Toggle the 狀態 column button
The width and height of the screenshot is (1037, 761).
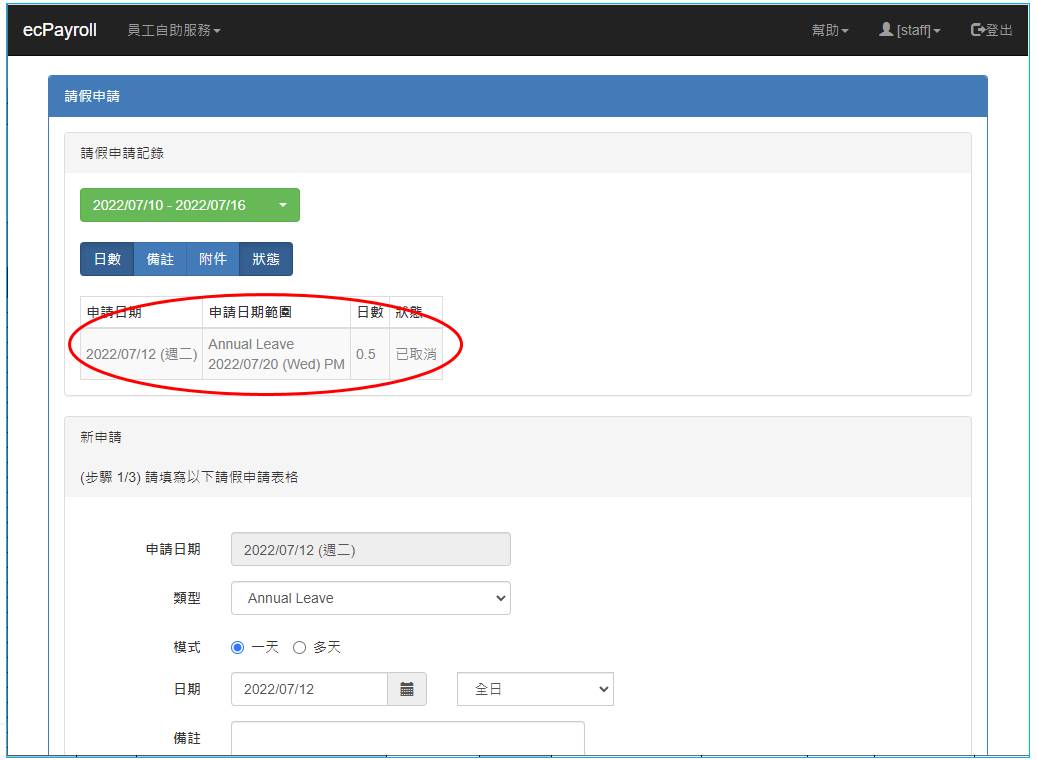click(266, 259)
